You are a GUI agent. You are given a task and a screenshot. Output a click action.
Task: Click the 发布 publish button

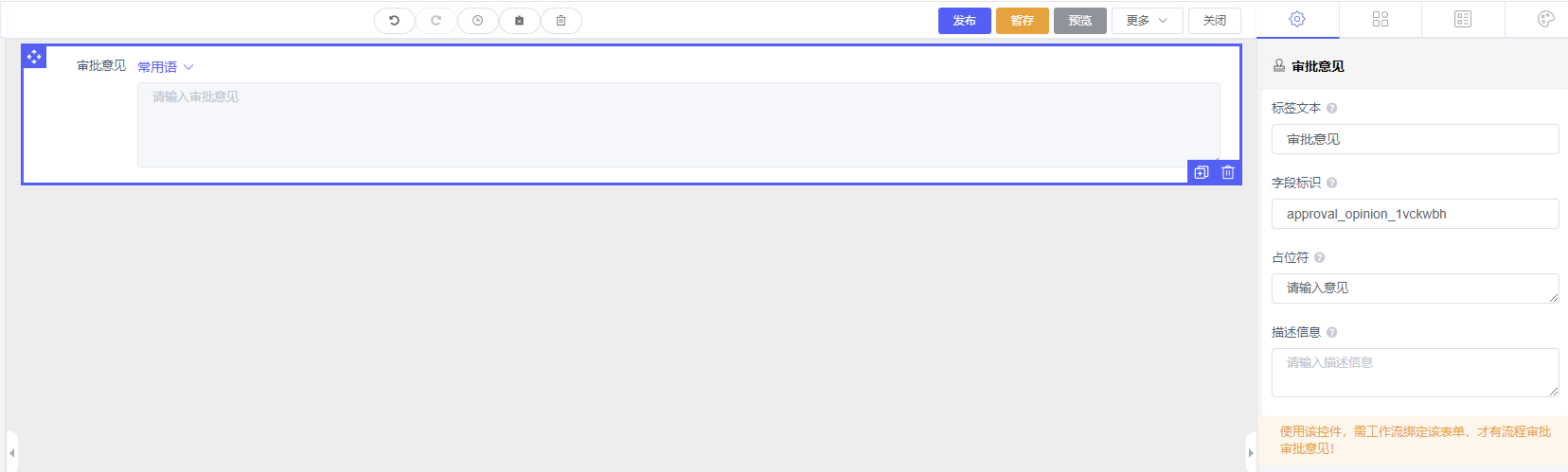click(964, 20)
